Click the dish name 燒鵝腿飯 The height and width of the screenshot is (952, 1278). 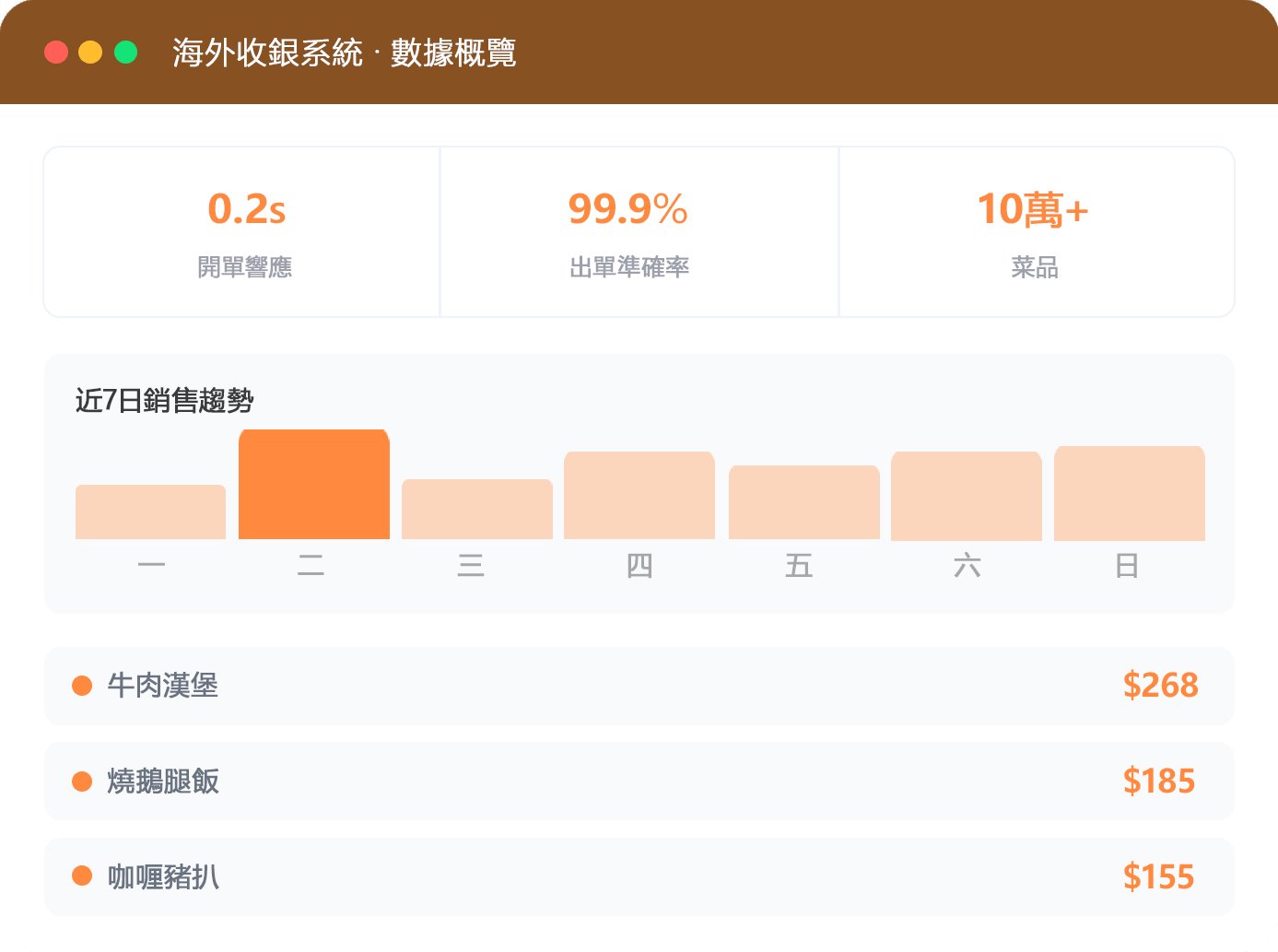pos(163,782)
